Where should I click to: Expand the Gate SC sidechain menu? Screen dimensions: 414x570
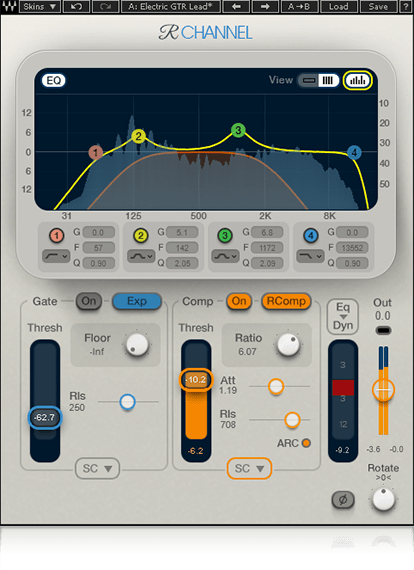(97, 468)
